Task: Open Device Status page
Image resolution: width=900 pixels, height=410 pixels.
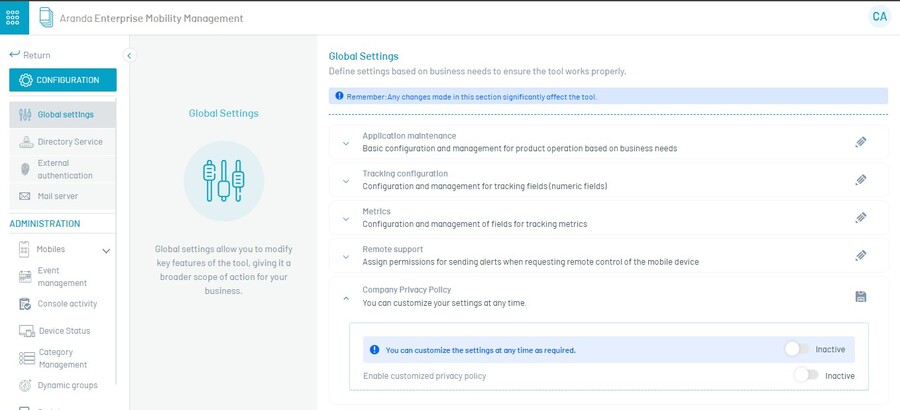Action: click(64, 331)
